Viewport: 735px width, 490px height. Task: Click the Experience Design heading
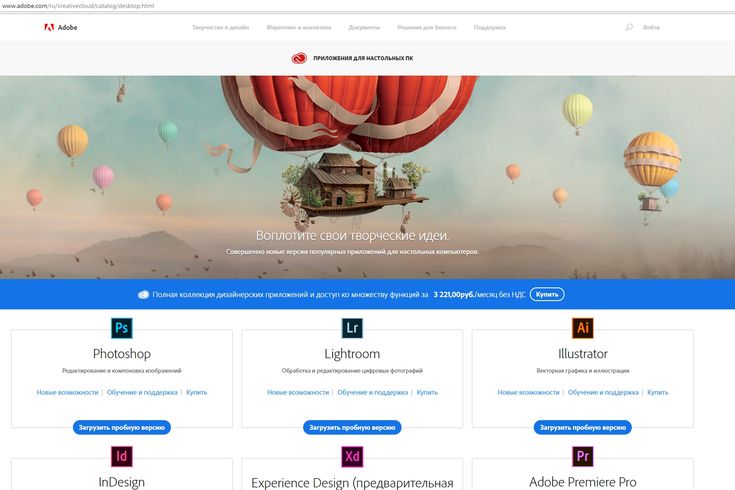pos(352,483)
